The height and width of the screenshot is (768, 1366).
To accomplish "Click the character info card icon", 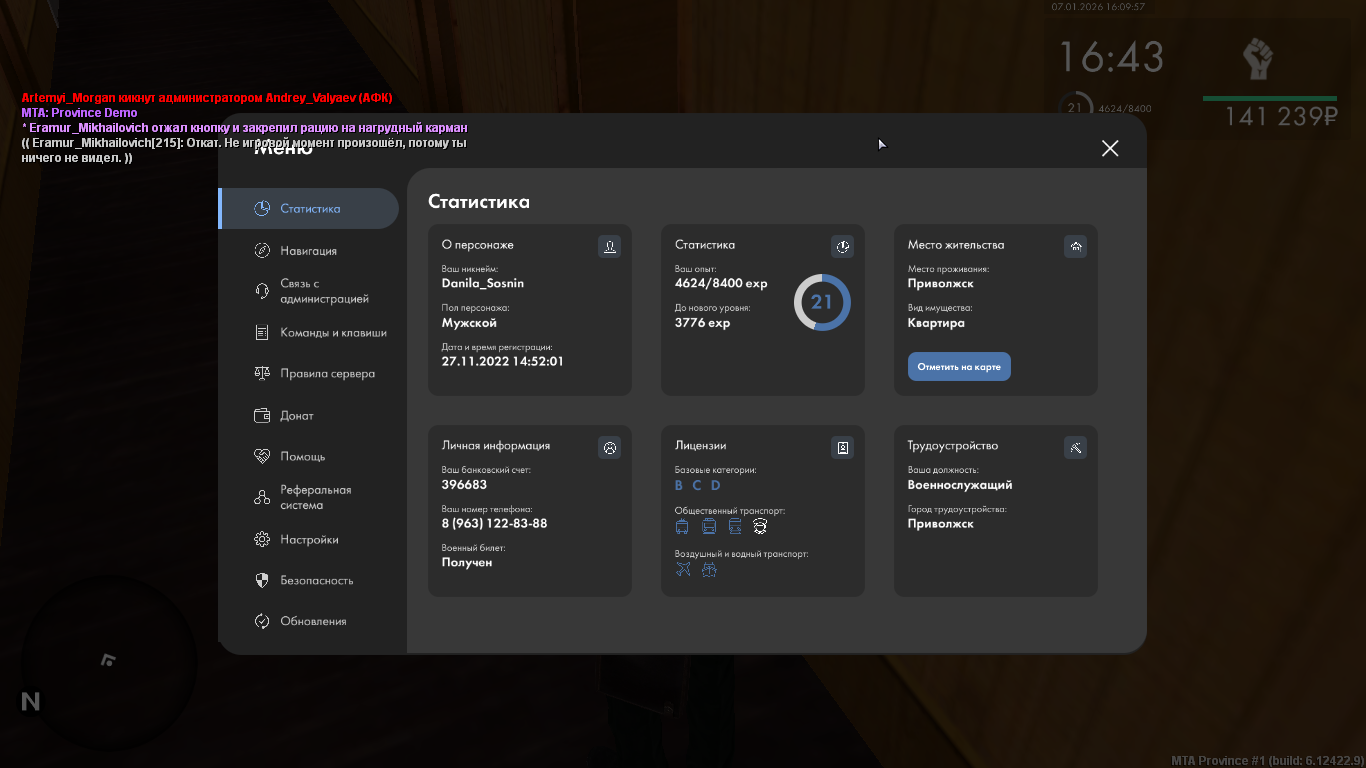I will (609, 246).
